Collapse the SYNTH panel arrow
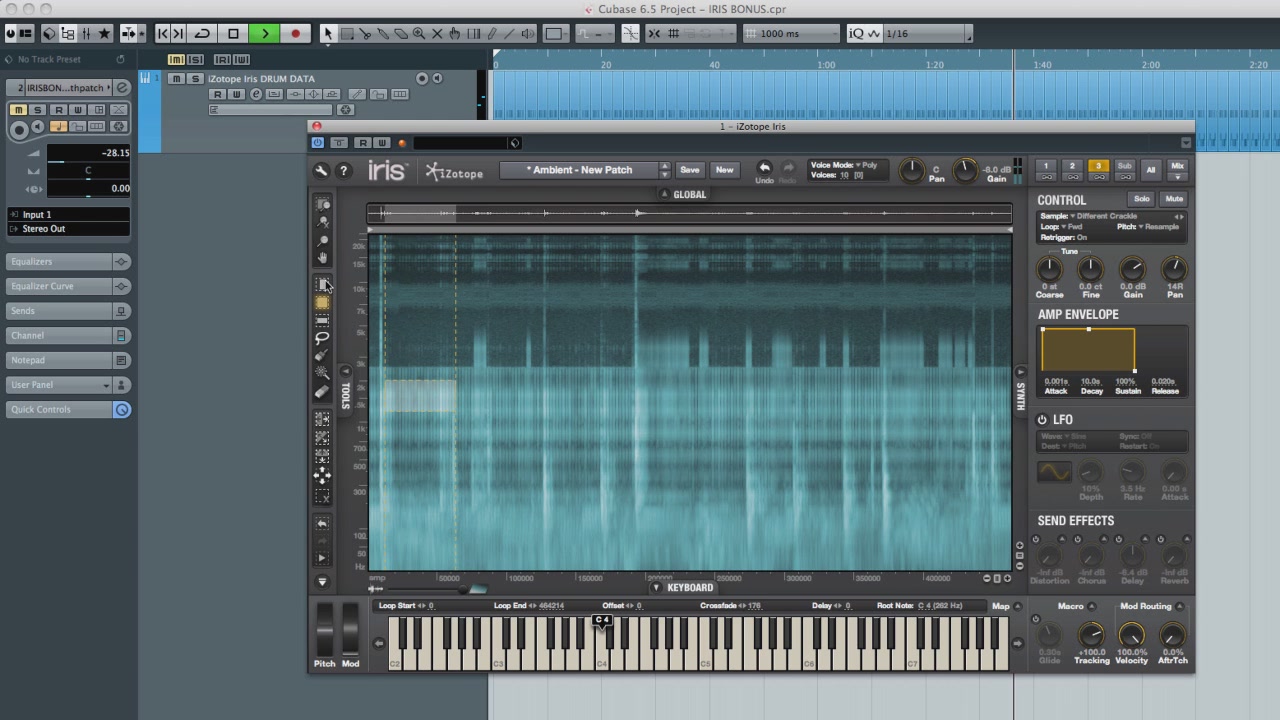This screenshot has width=1280, height=720. coord(1020,372)
